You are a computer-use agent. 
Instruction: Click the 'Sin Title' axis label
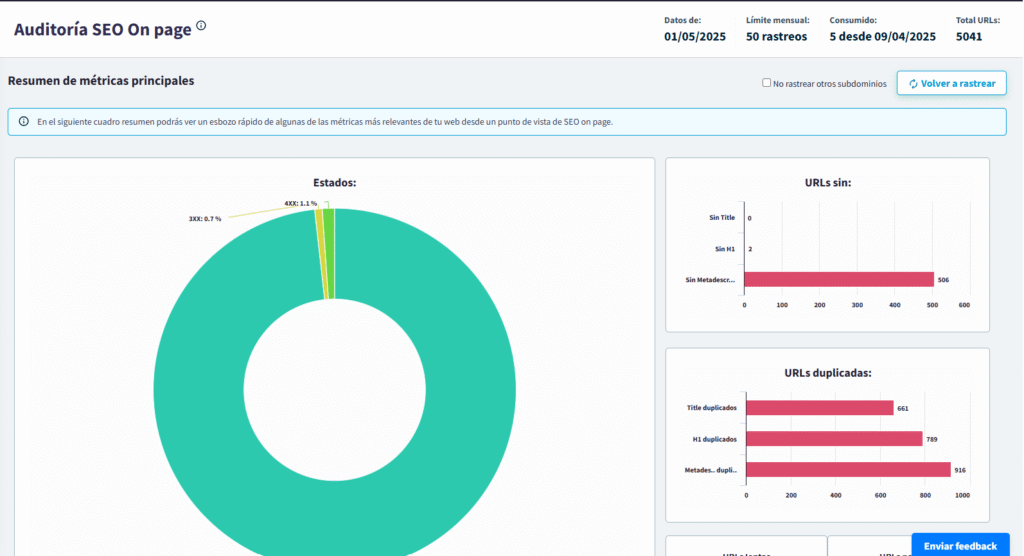pos(721,217)
